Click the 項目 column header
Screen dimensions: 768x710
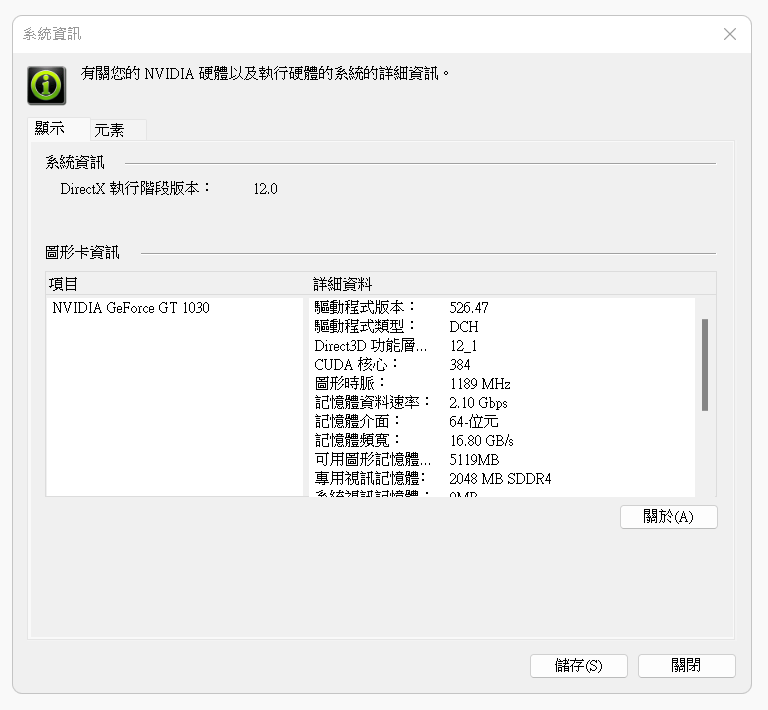(177, 284)
